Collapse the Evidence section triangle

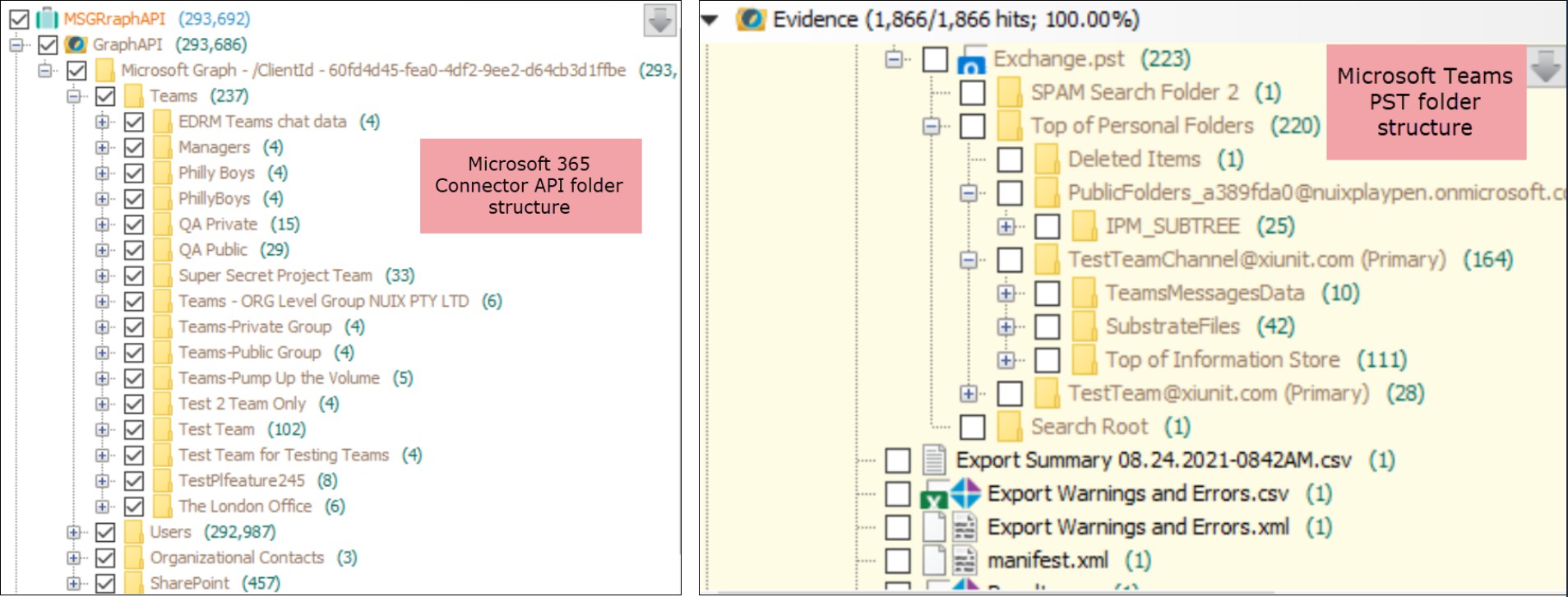(710, 20)
